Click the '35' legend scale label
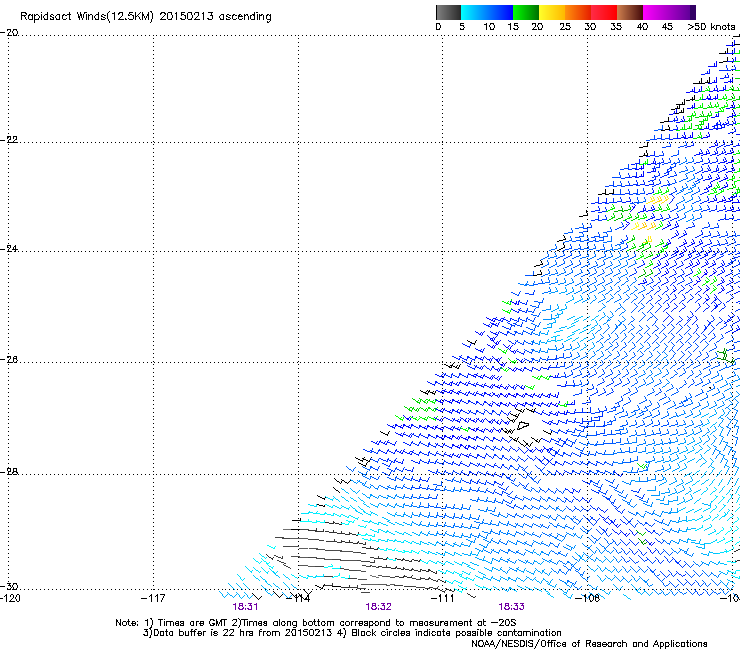The height and width of the screenshot is (650, 740). point(616,27)
